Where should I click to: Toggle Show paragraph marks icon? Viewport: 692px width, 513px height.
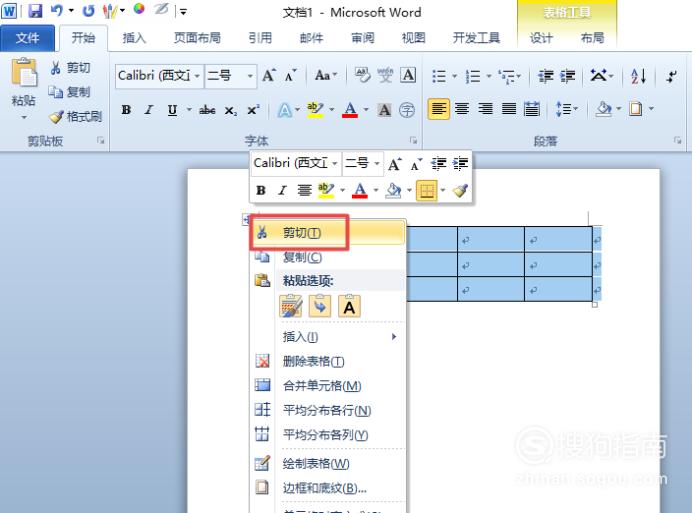[x=671, y=76]
